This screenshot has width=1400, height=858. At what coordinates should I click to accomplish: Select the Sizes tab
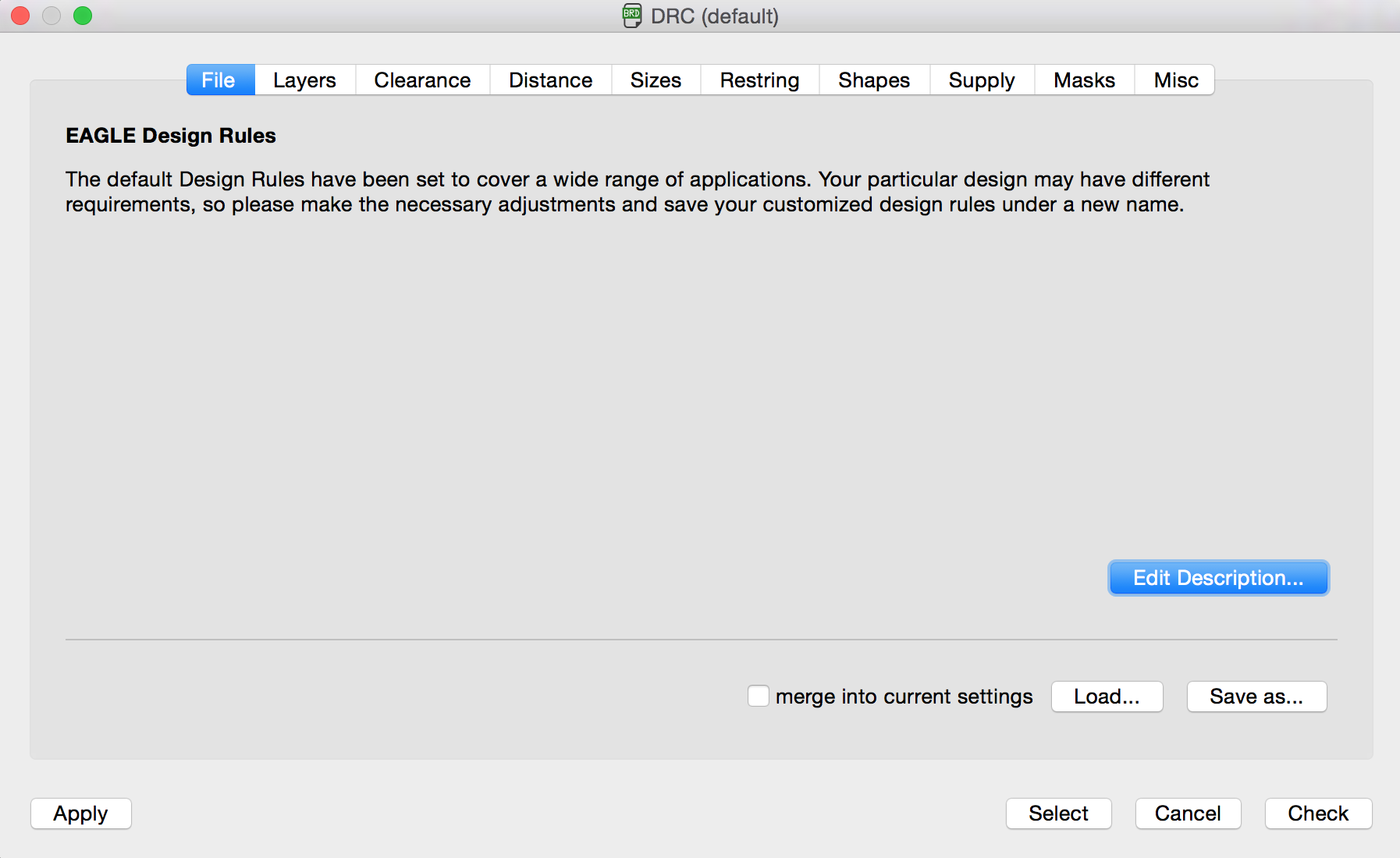tap(656, 80)
